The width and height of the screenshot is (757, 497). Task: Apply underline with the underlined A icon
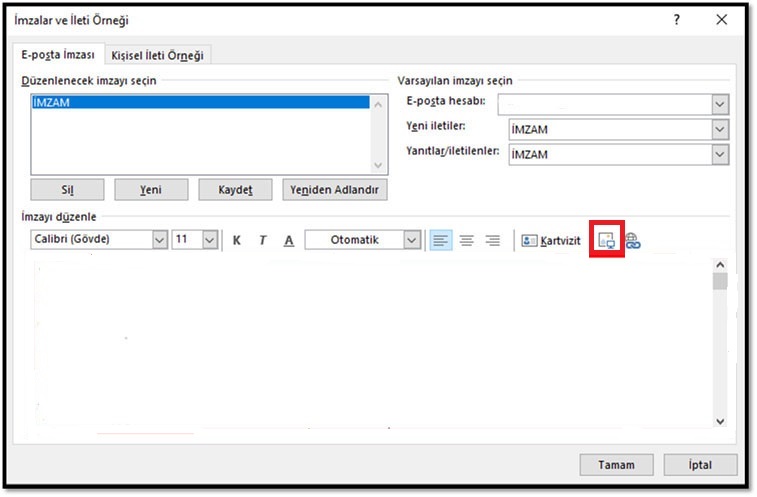tap(289, 240)
